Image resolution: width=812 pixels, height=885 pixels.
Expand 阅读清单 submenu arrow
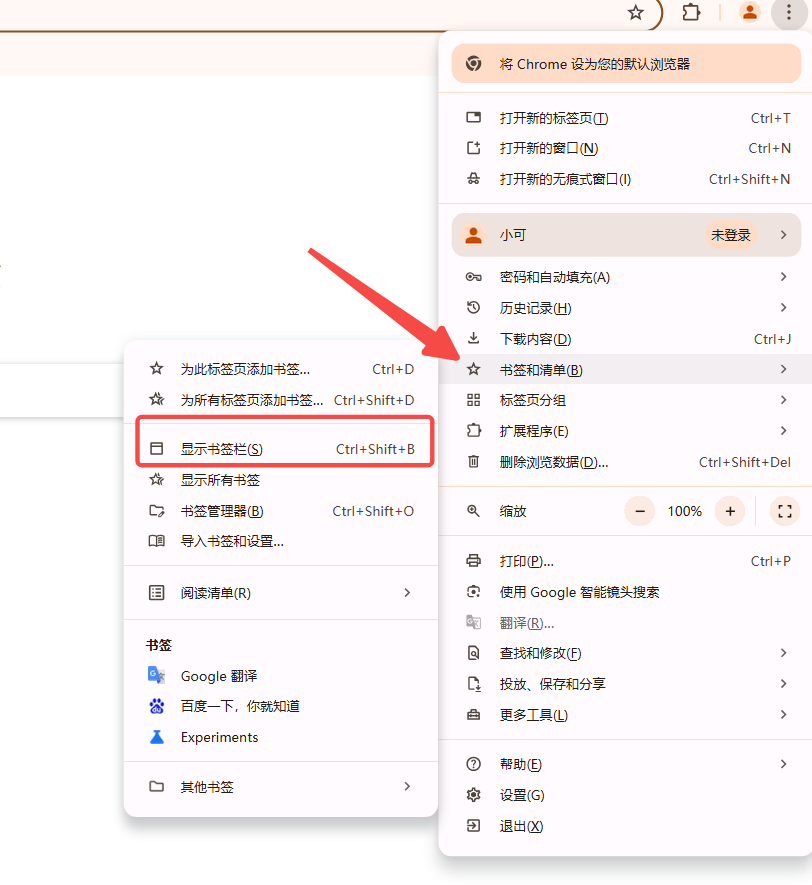407,593
